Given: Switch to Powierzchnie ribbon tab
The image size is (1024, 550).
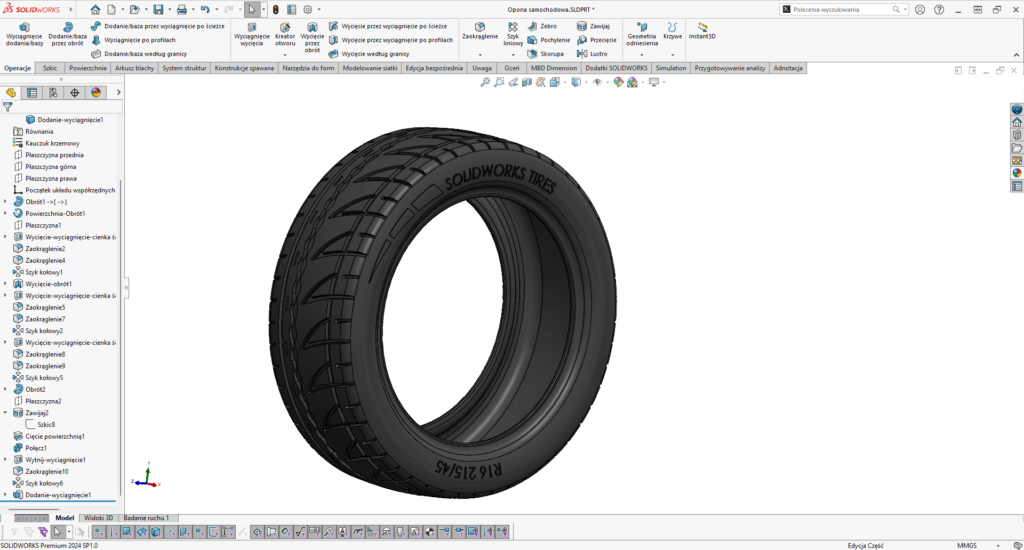Looking at the screenshot, I should tap(88, 68).
